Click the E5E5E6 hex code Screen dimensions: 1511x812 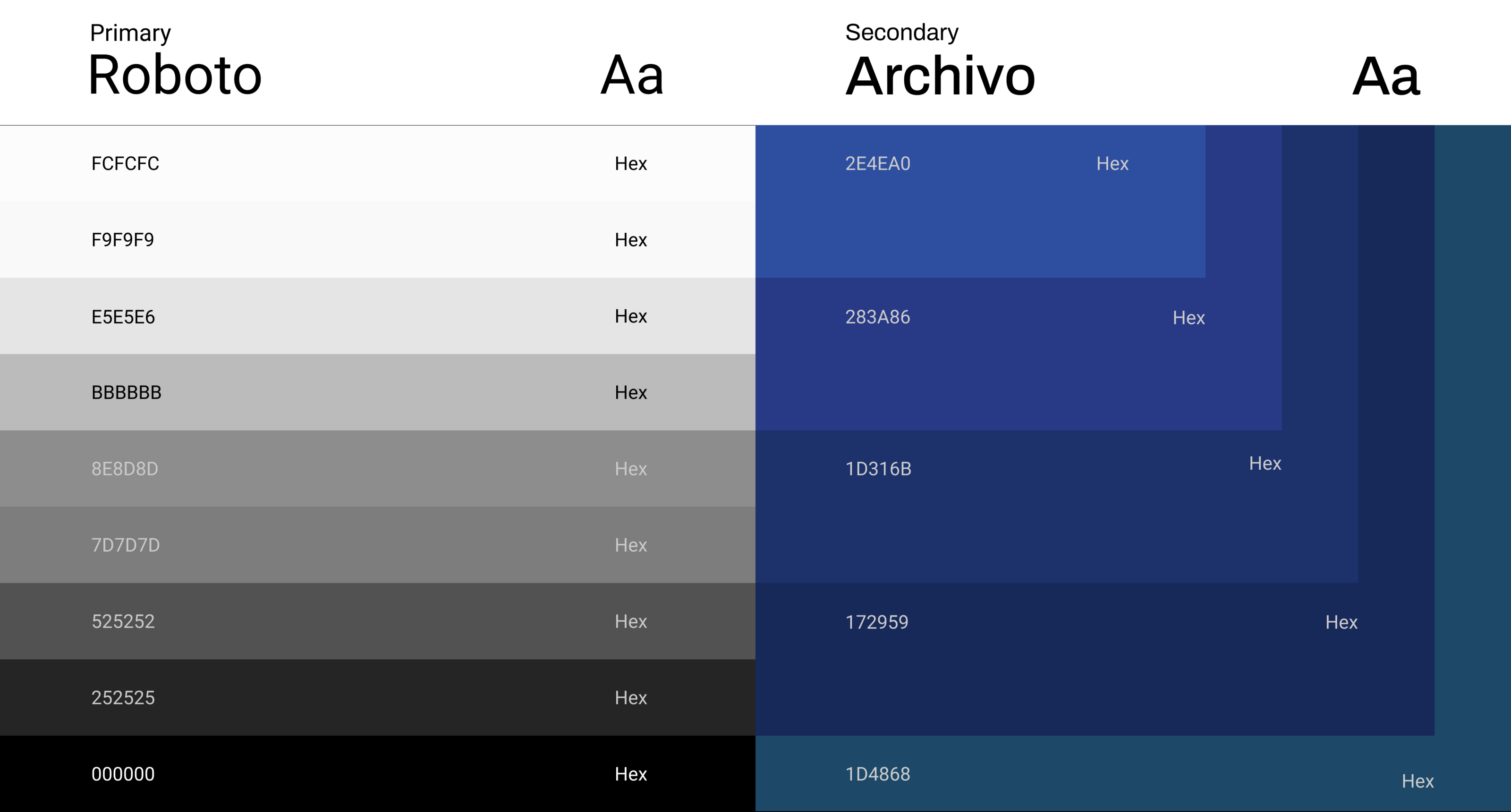click(x=123, y=317)
